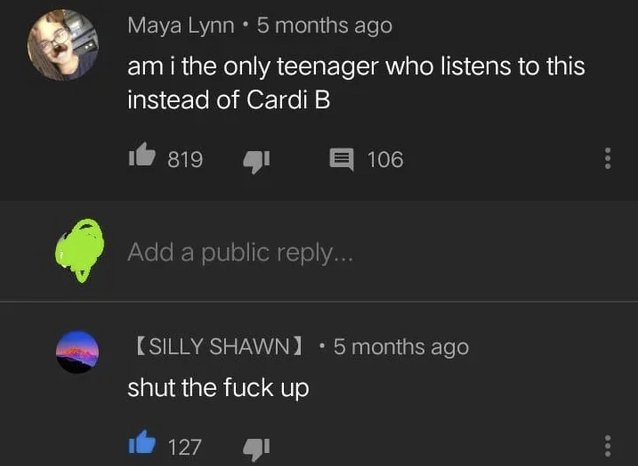Click the 819 like count
This screenshot has width=638, height=466.
[x=185, y=159]
